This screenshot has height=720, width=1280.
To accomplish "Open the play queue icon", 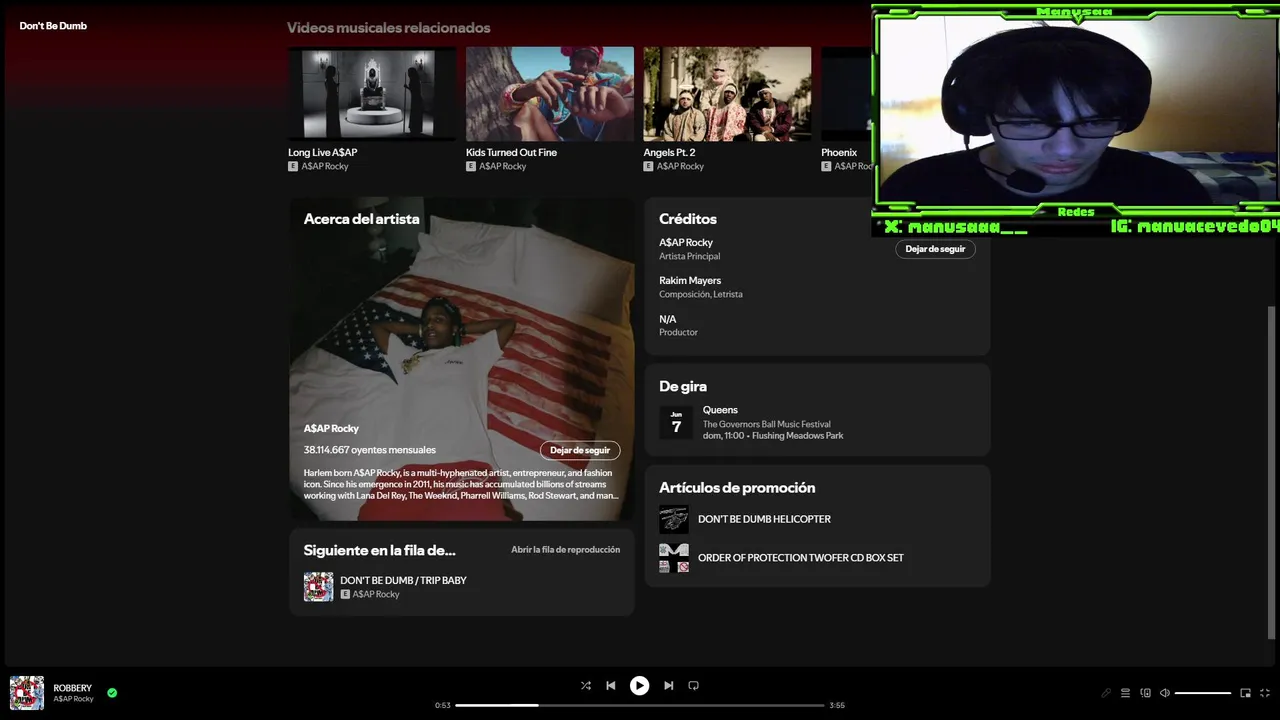I will 1125,693.
